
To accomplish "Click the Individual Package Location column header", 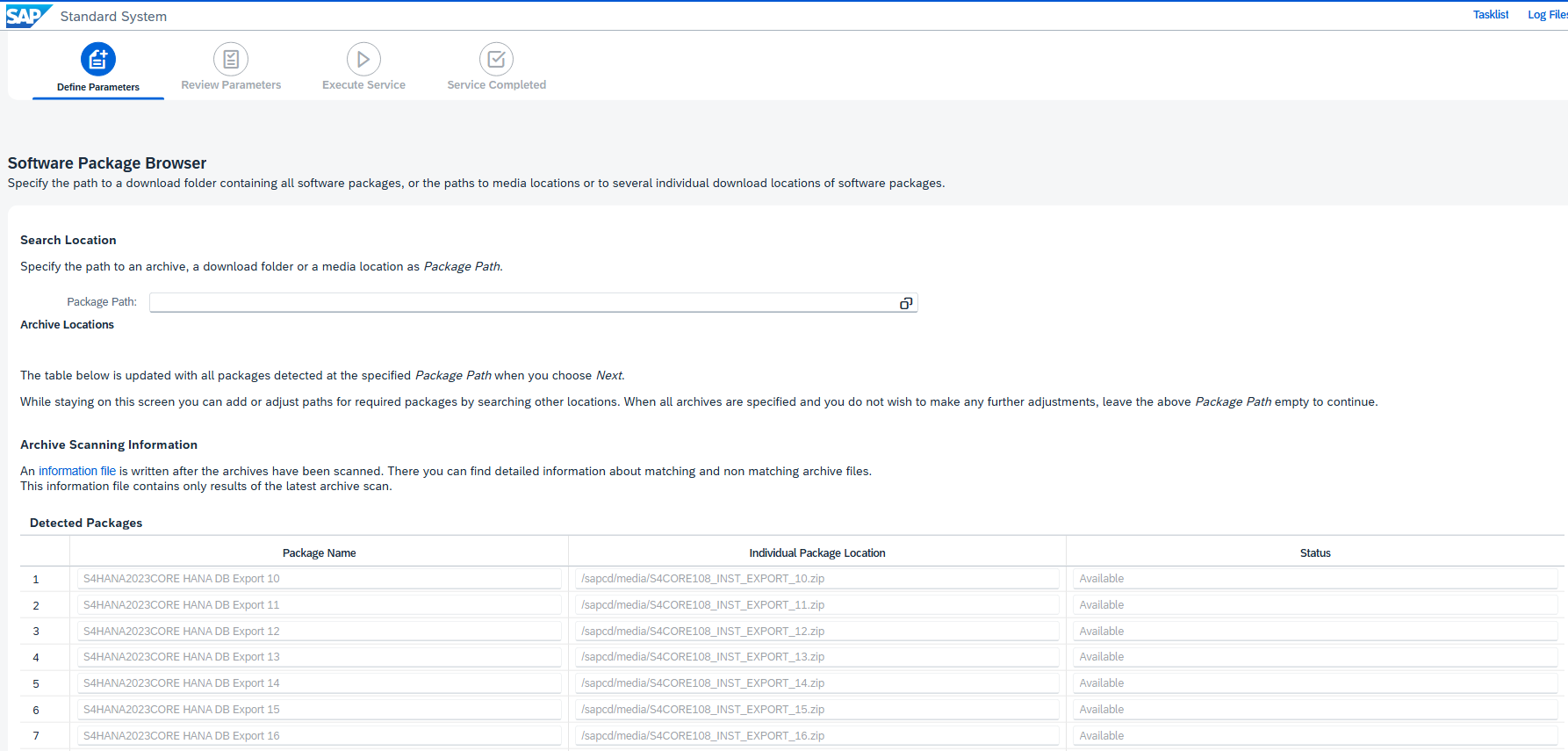I will tap(817, 553).
